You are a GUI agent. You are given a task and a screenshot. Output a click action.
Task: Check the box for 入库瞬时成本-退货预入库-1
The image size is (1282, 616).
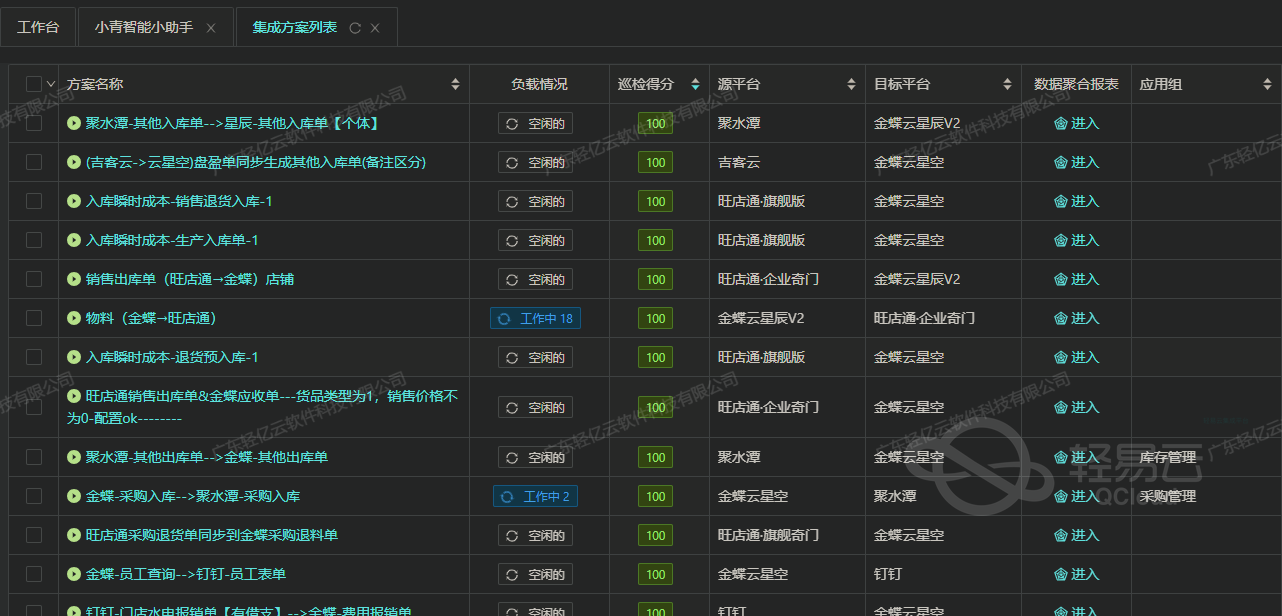pos(34,357)
